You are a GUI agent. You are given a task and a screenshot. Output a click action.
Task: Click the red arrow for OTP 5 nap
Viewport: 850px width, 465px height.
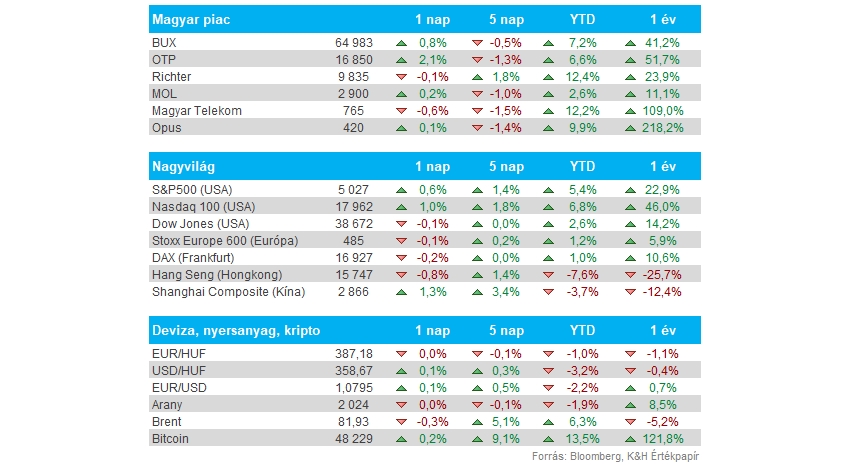click(477, 60)
